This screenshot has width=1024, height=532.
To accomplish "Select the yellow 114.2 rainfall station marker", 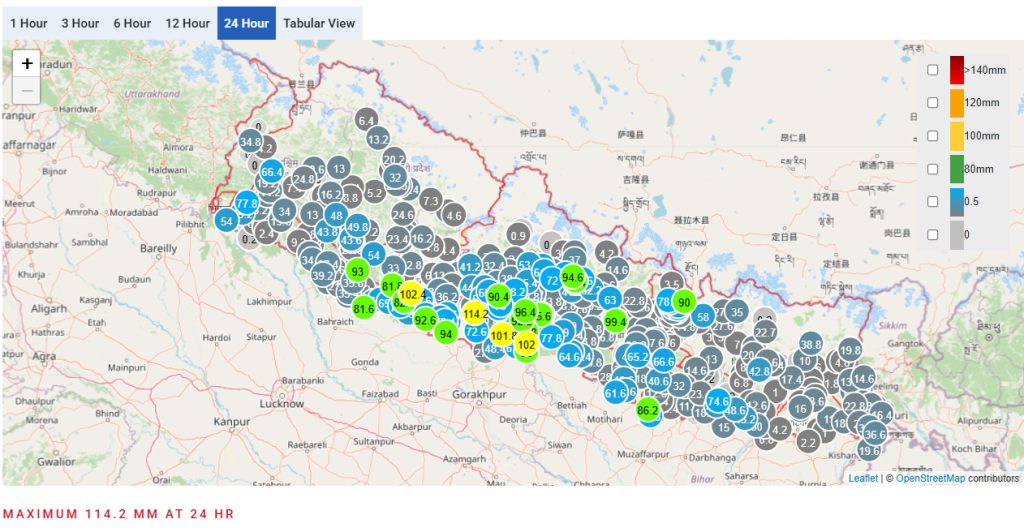I will click(476, 314).
